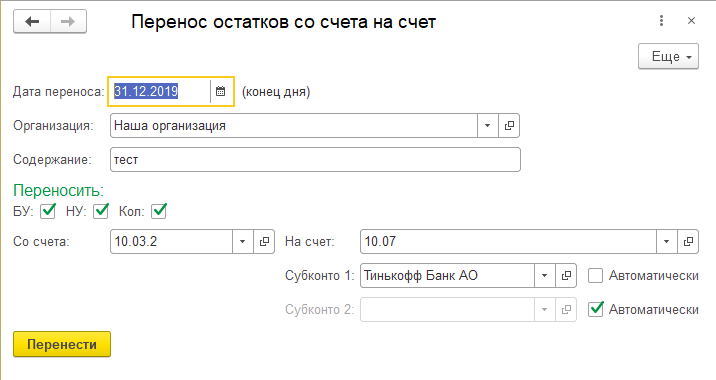Click into the Содержание text field
716x380 pixels.
click(x=315, y=159)
